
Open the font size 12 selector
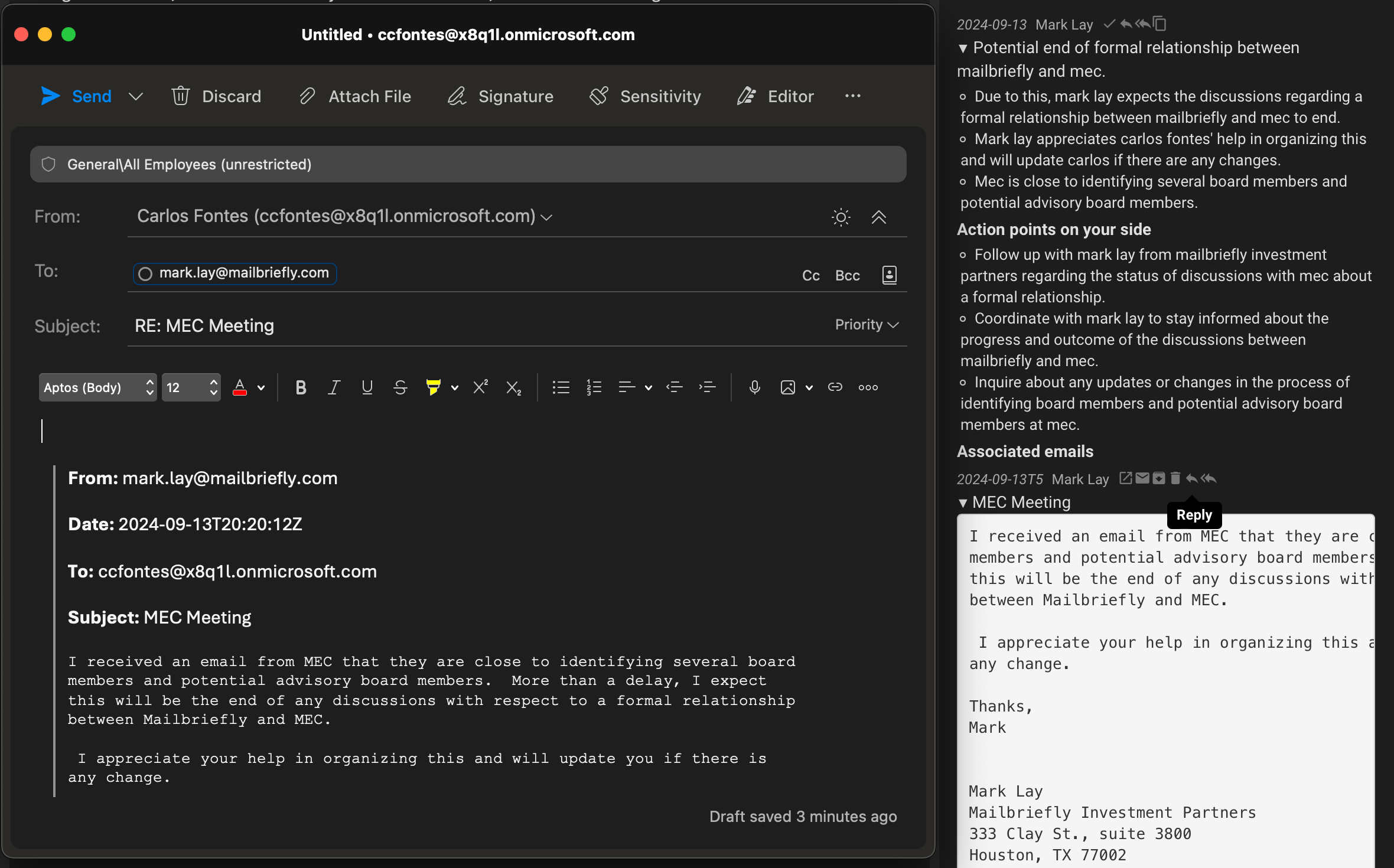tap(191, 387)
